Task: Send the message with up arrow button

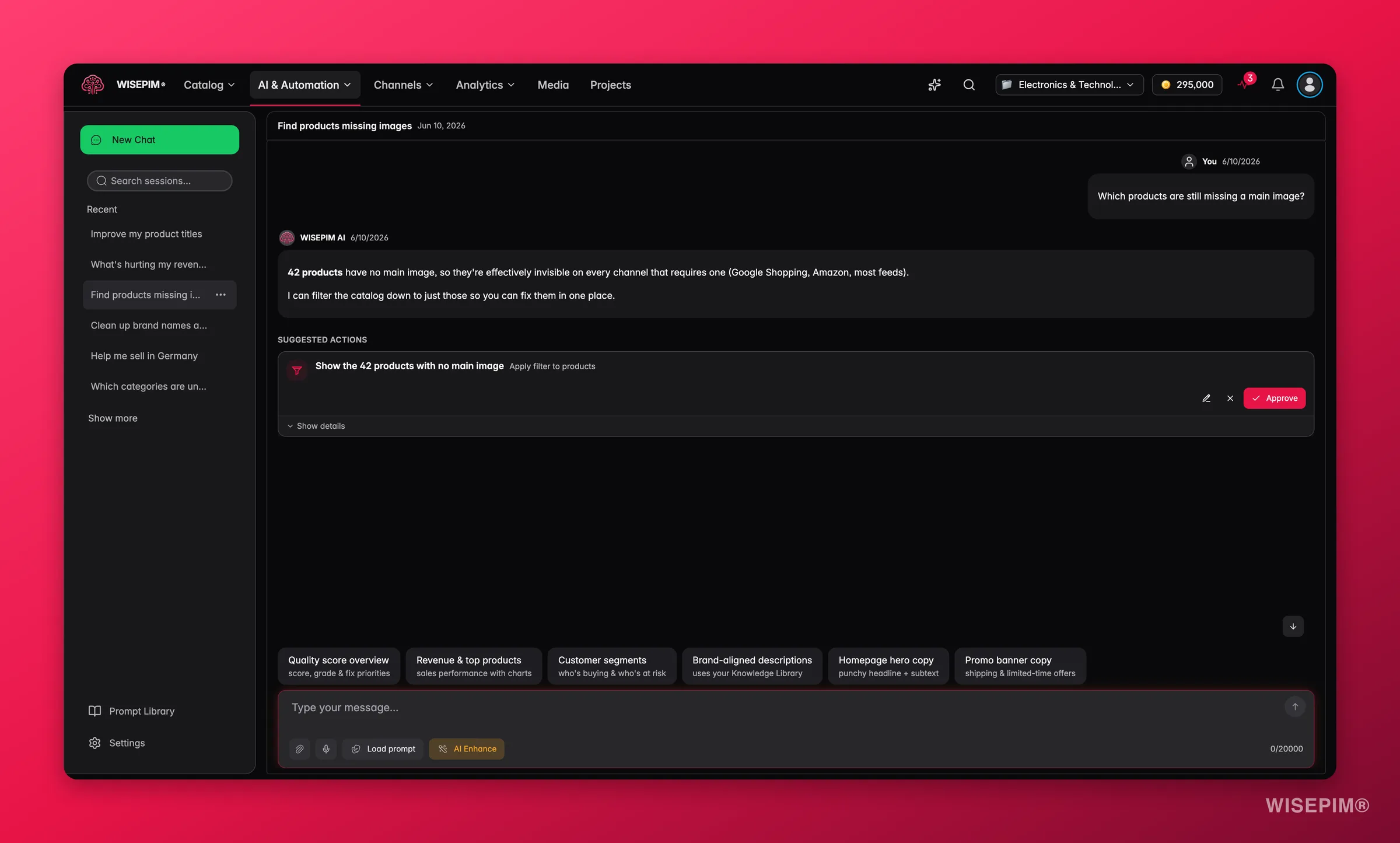Action: pyautogui.click(x=1295, y=707)
